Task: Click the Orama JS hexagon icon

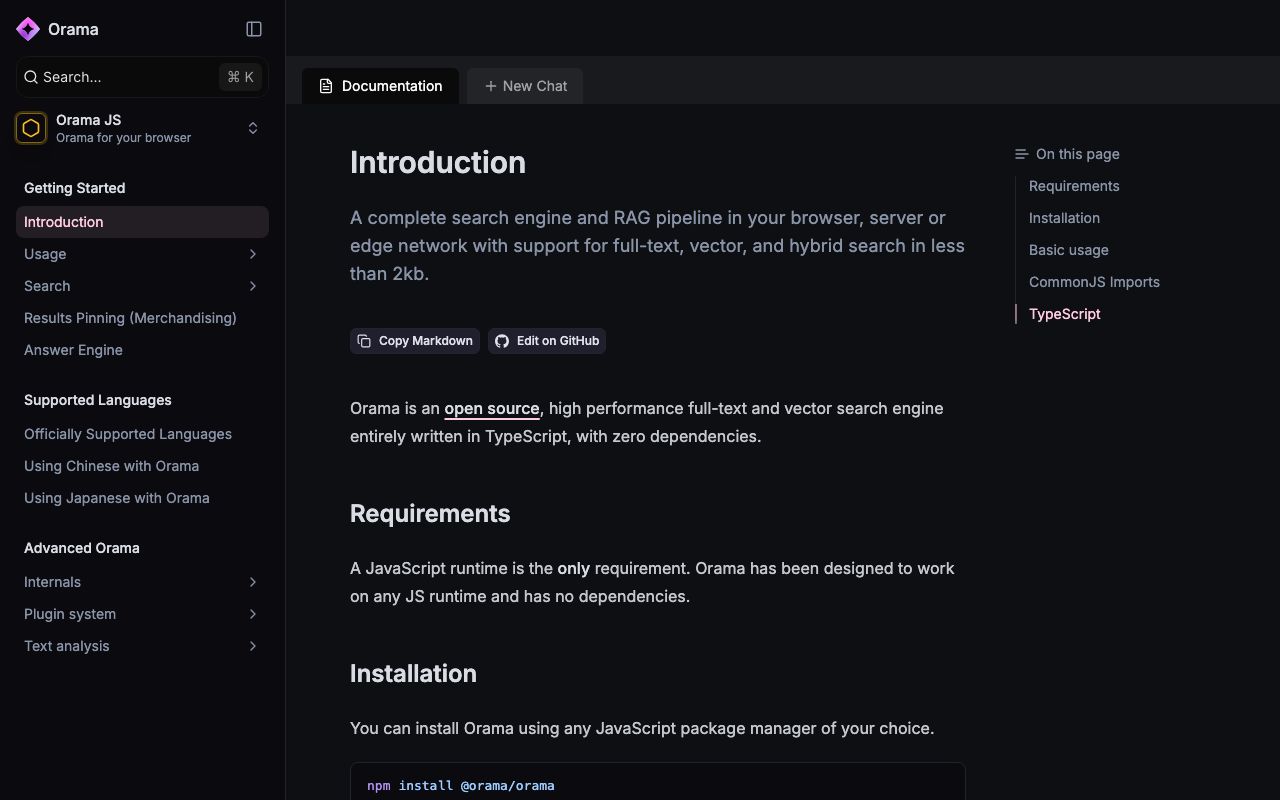Action: 31,128
